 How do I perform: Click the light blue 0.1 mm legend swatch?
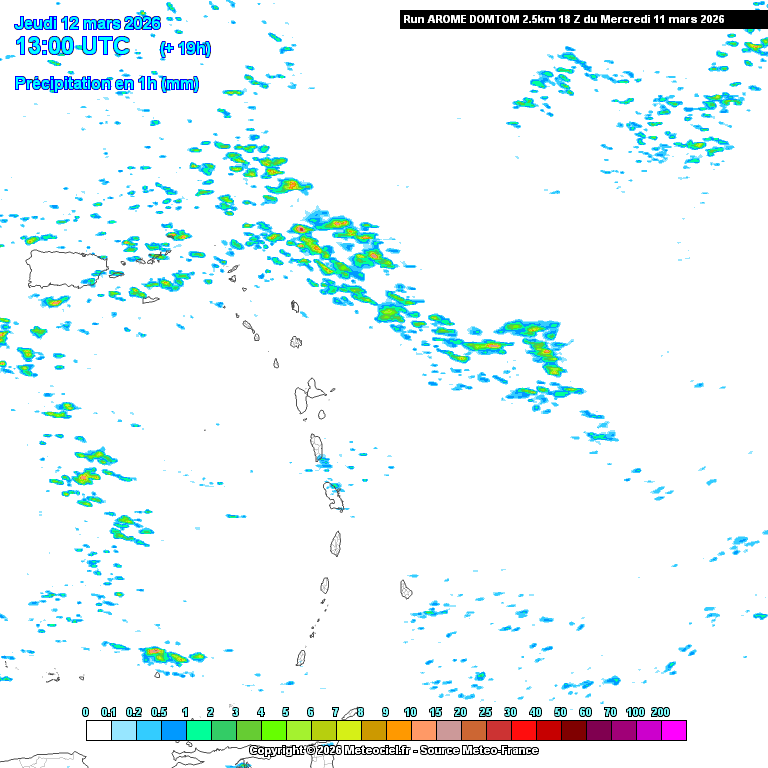(123, 731)
